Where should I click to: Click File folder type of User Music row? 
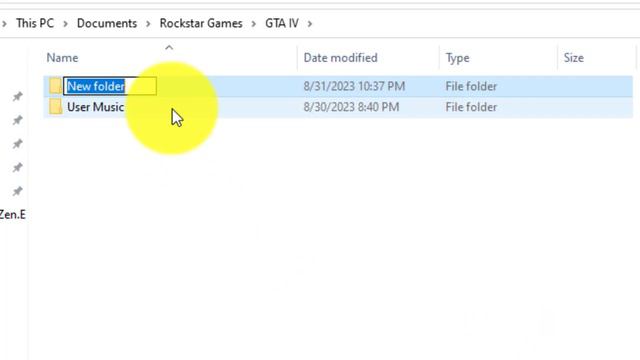(x=471, y=107)
